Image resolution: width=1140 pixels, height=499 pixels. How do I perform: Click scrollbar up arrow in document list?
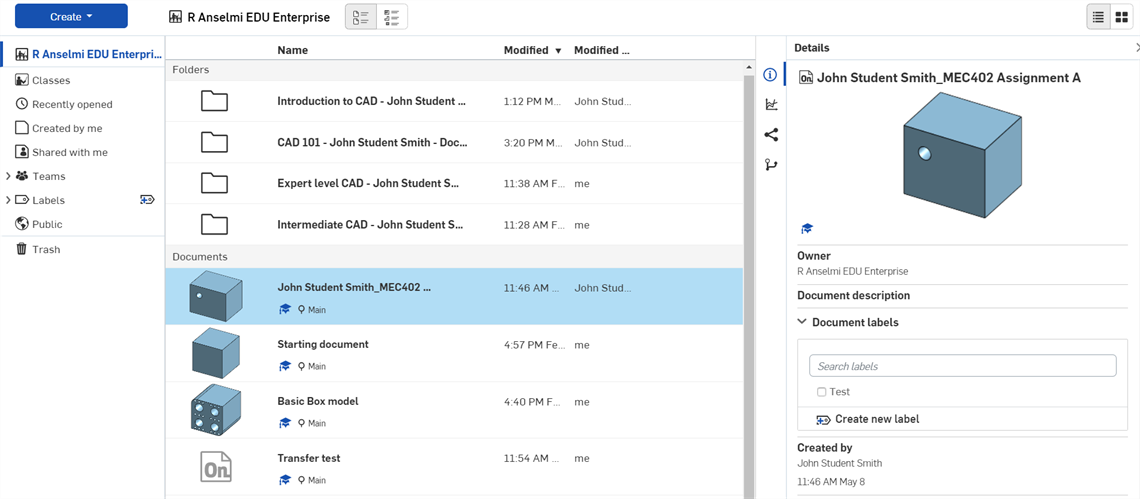(749, 68)
